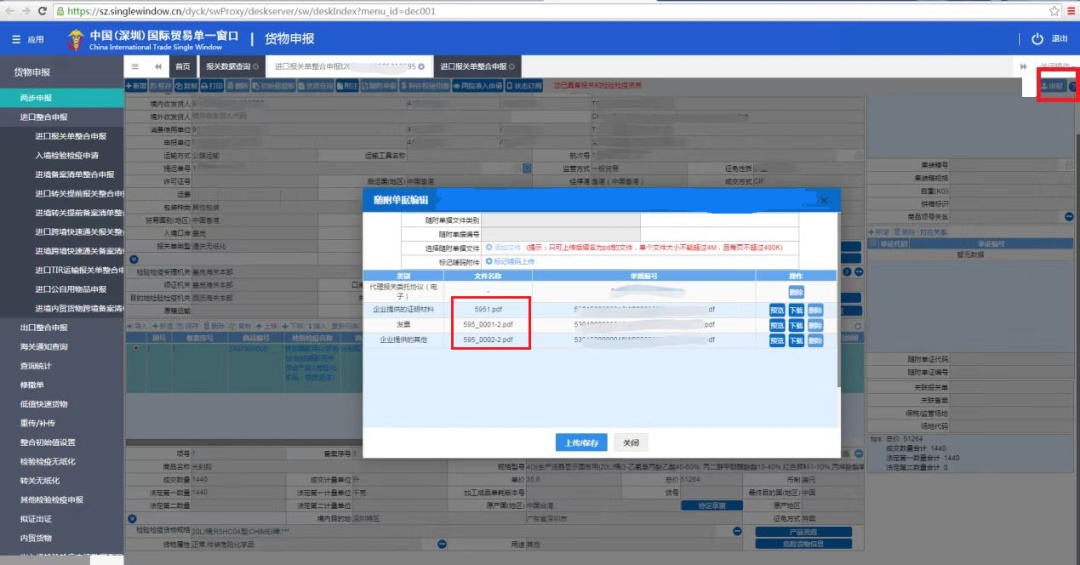Click the 申报 submit button at top right
The width and height of the screenshot is (1080, 565).
point(1054,87)
